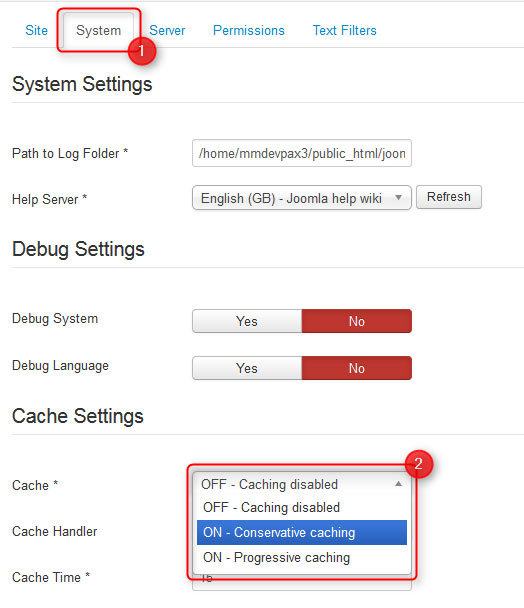Set Debug System to No

357,321
